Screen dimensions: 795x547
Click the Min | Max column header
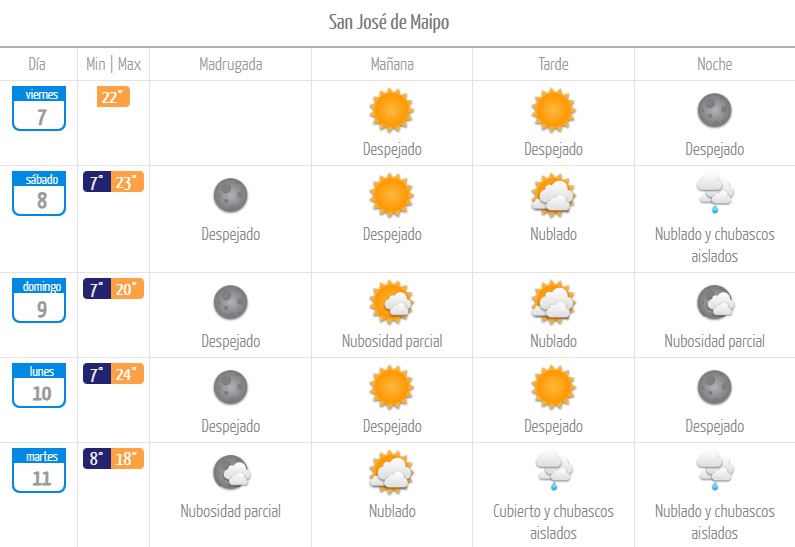point(114,64)
